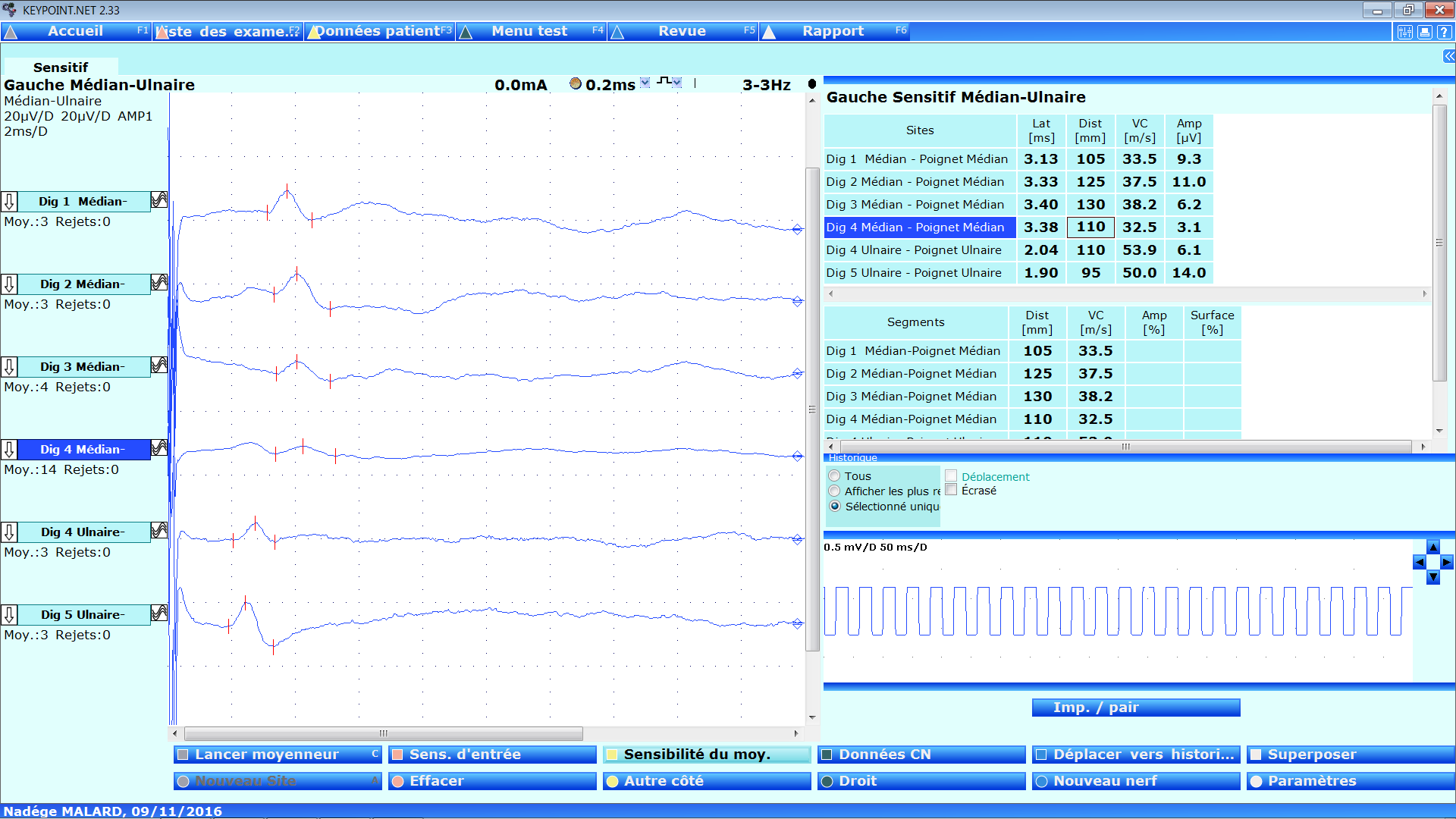The height and width of the screenshot is (819, 1456).
Task: Click the down navigation arrow in history view
Action: [1433, 576]
